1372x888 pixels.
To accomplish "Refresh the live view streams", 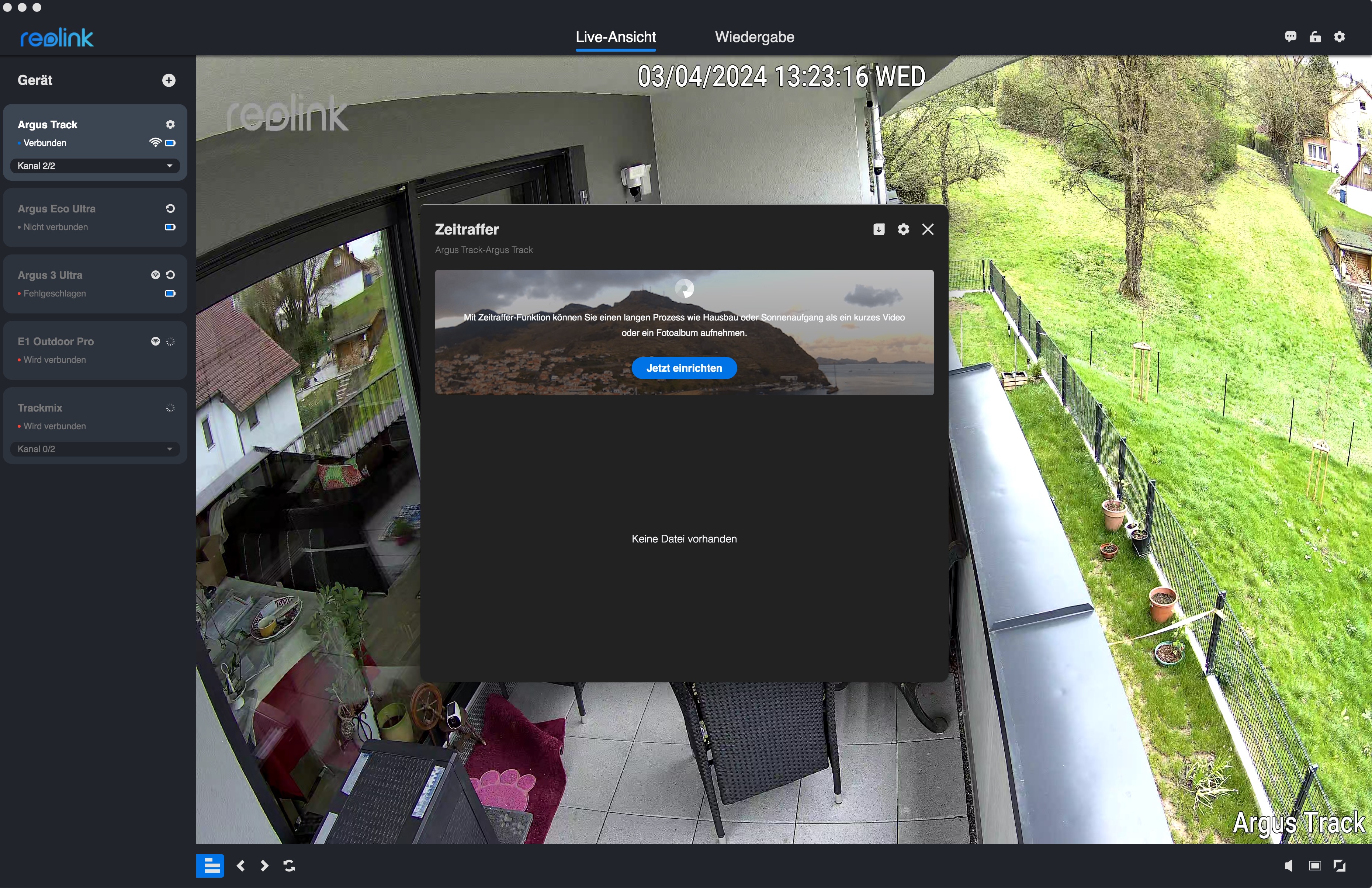I will 290,866.
